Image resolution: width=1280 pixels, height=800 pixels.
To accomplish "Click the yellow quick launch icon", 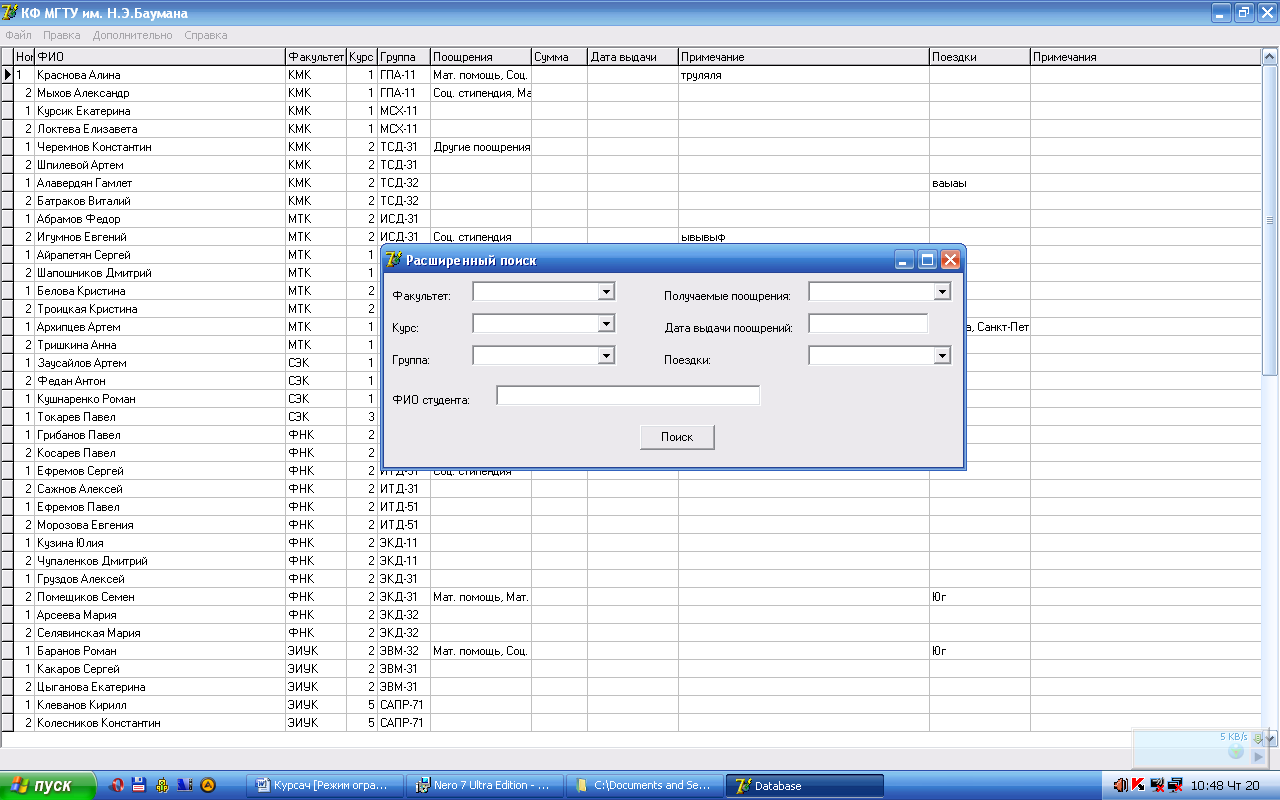I will [162, 785].
